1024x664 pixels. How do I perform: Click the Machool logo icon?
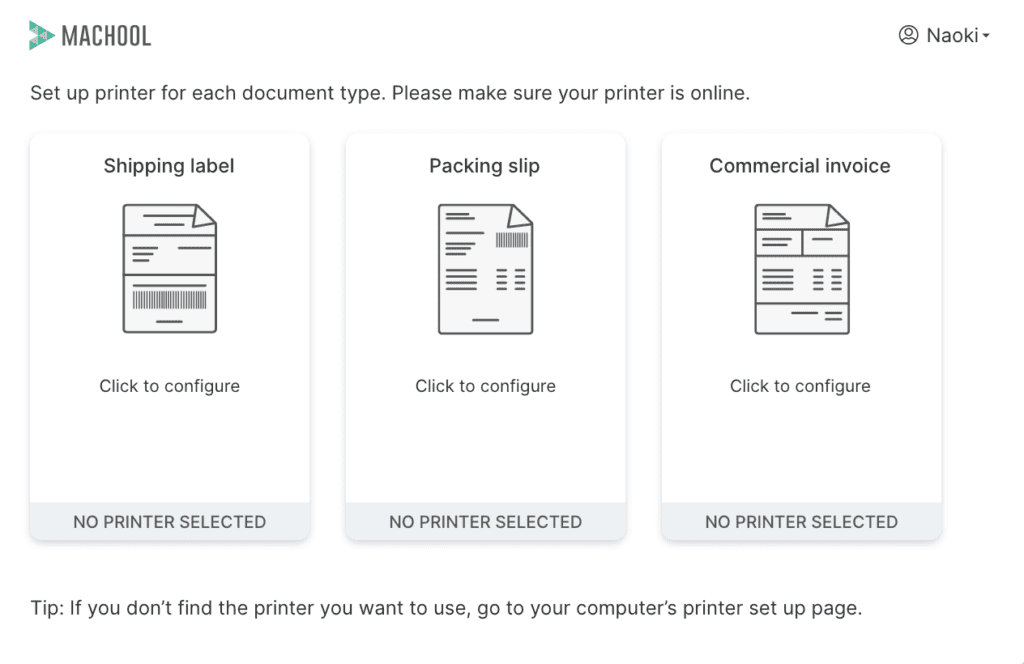(x=40, y=35)
